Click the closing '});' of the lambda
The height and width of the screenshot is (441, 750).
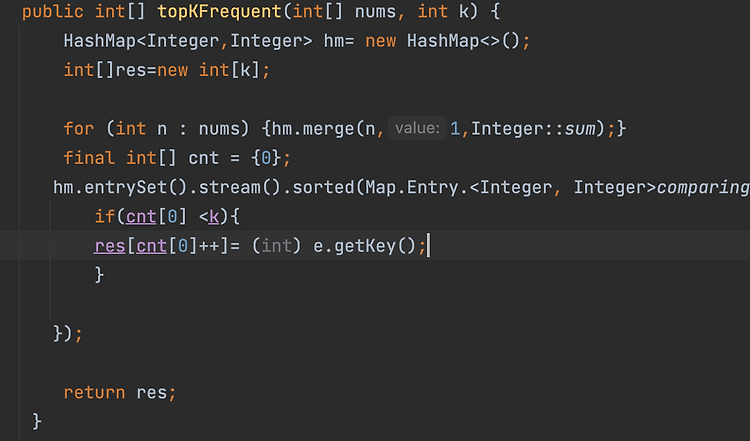(x=68, y=333)
